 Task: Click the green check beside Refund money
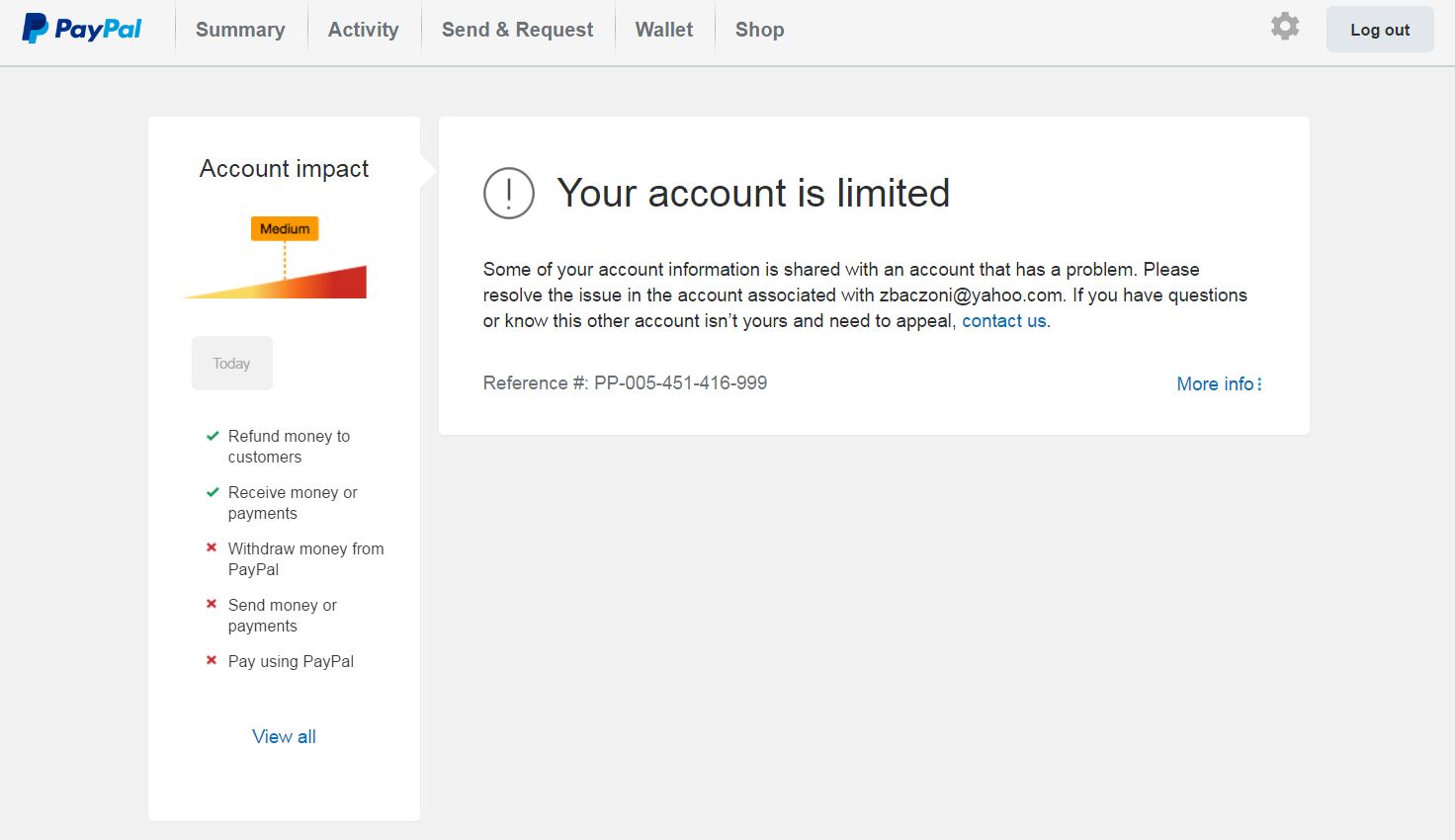point(213,436)
